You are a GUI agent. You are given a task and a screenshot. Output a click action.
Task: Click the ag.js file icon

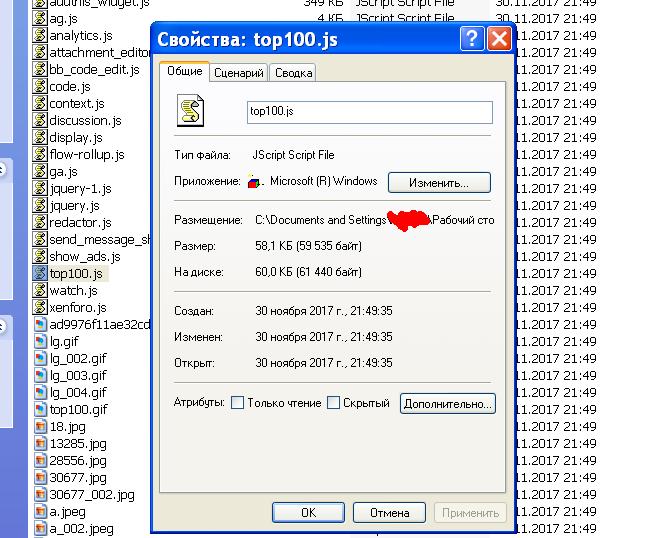coord(40,19)
